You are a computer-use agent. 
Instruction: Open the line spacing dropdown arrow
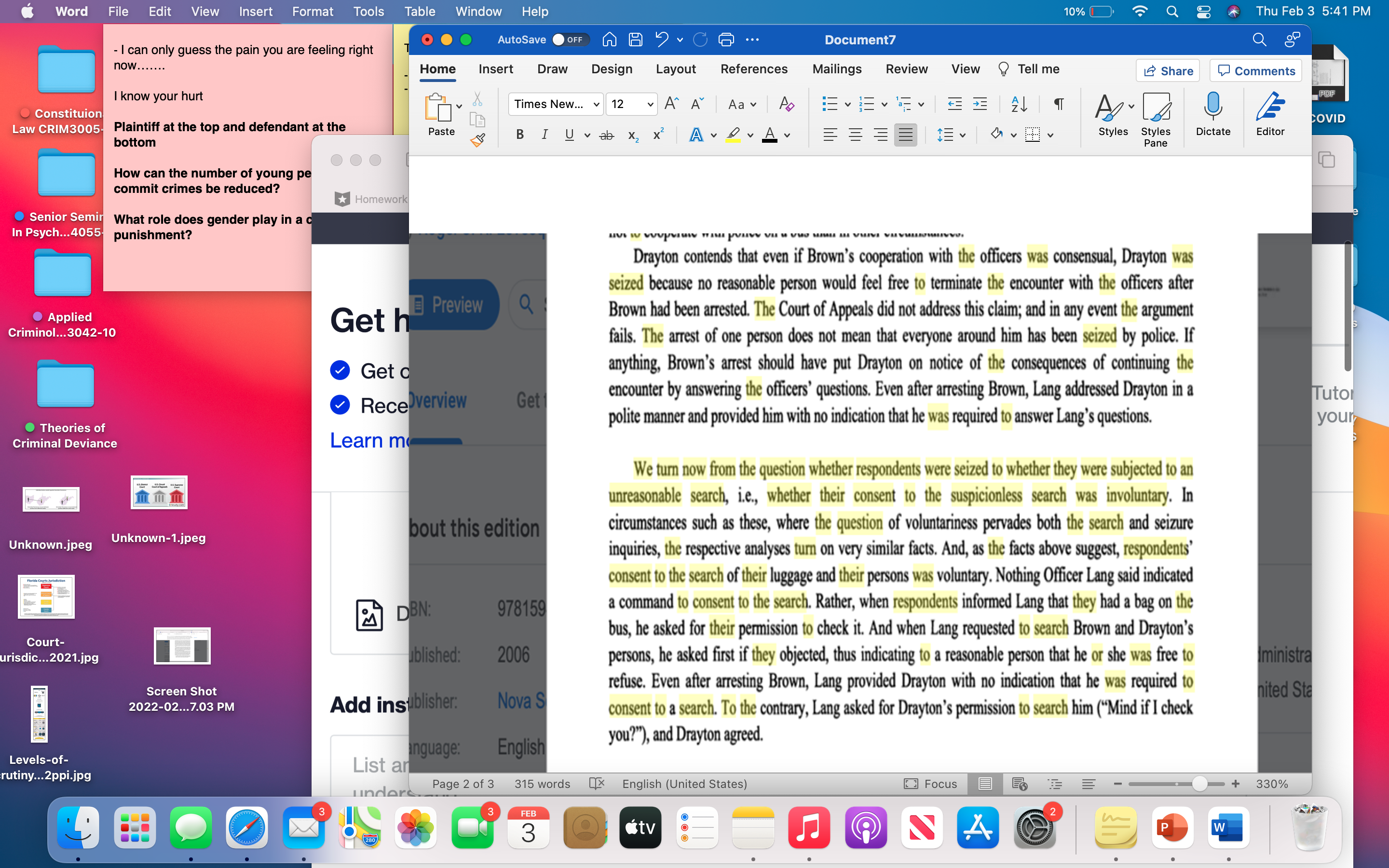[963, 136]
